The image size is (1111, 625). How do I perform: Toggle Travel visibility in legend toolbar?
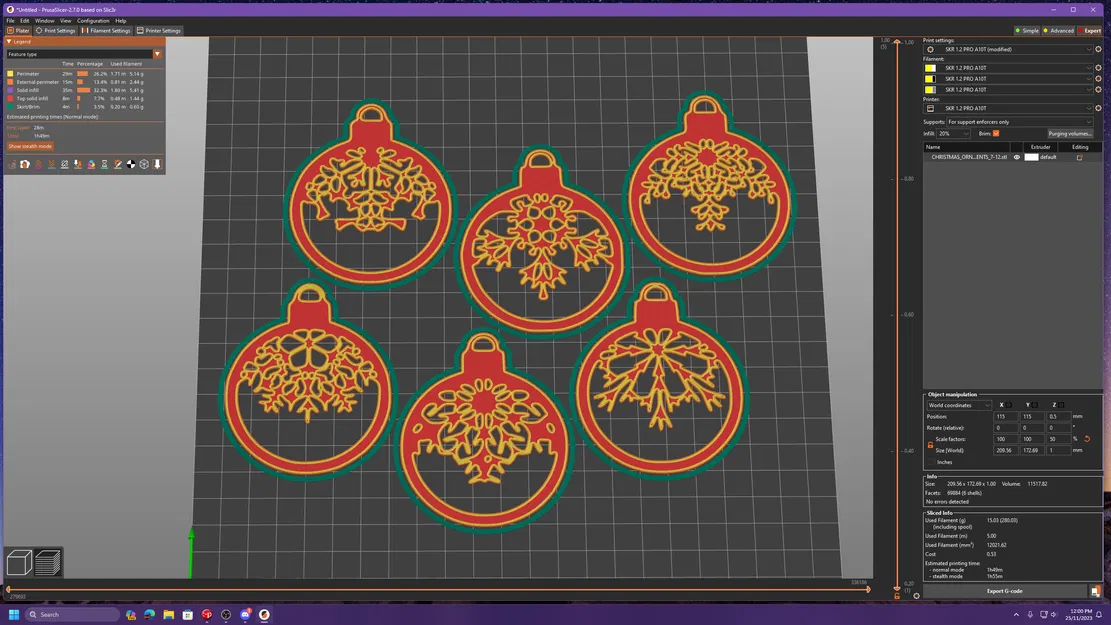pos(11,164)
